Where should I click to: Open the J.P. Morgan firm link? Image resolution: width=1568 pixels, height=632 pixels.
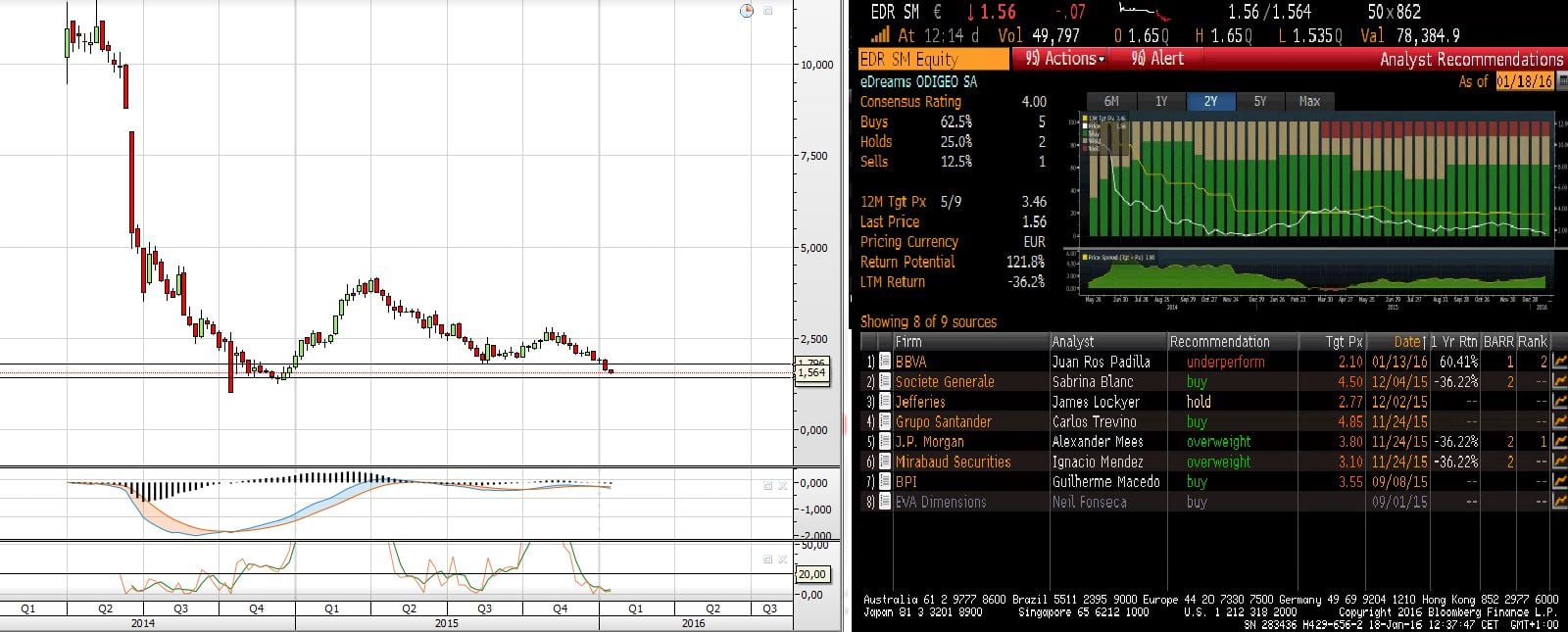(930, 442)
